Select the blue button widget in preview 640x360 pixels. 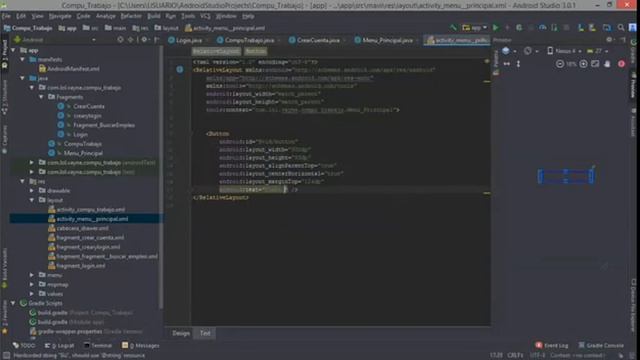(566, 176)
